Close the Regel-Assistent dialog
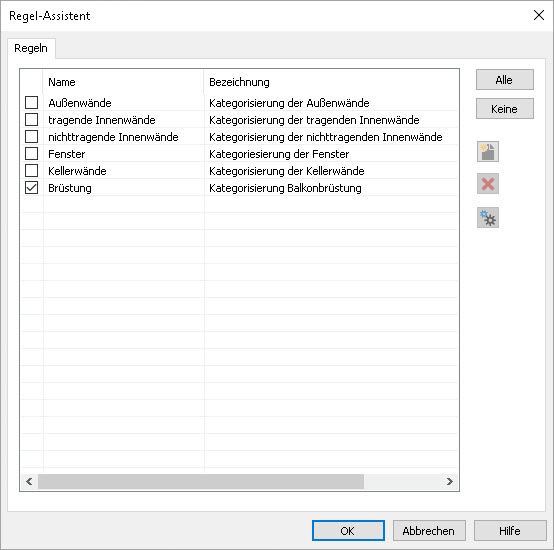Screen dimensions: 554x550 click(538, 15)
